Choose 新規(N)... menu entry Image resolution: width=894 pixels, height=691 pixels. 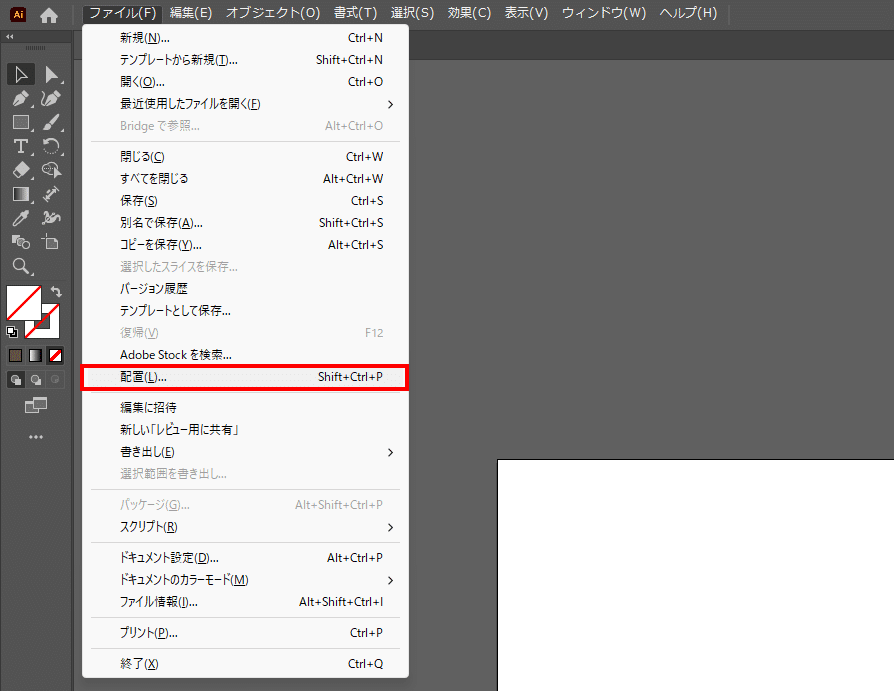(x=245, y=38)
